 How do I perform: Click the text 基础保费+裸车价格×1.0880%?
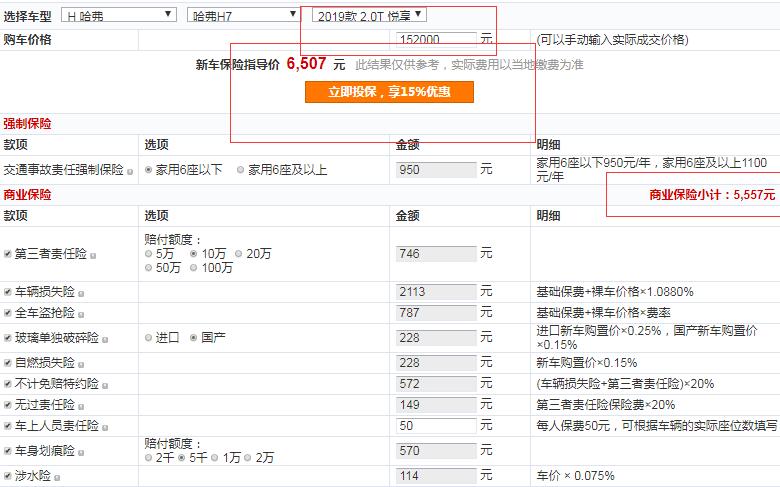click(x=615, y=292)
